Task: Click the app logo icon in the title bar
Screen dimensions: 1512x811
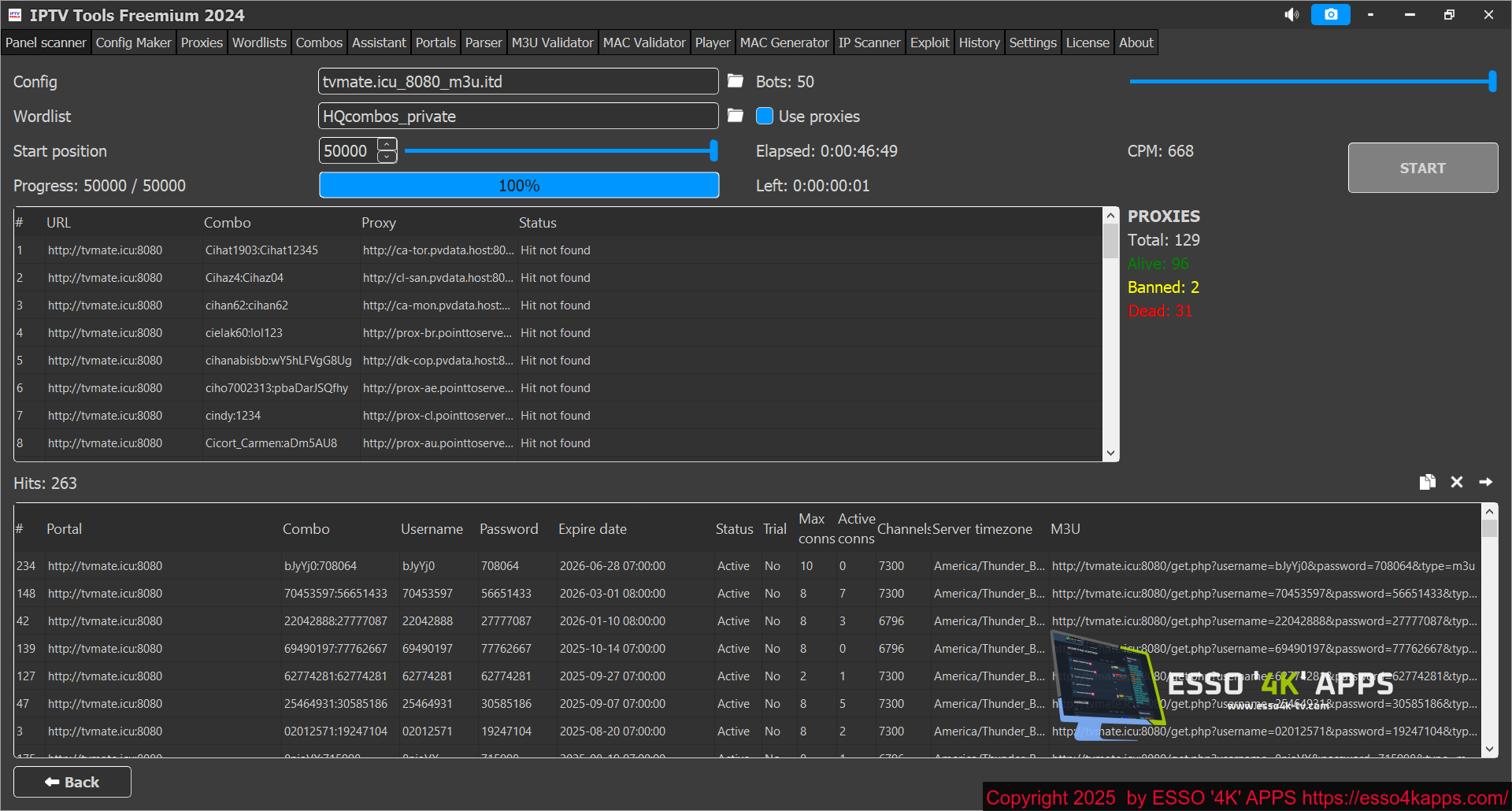Action: point(14,15)
